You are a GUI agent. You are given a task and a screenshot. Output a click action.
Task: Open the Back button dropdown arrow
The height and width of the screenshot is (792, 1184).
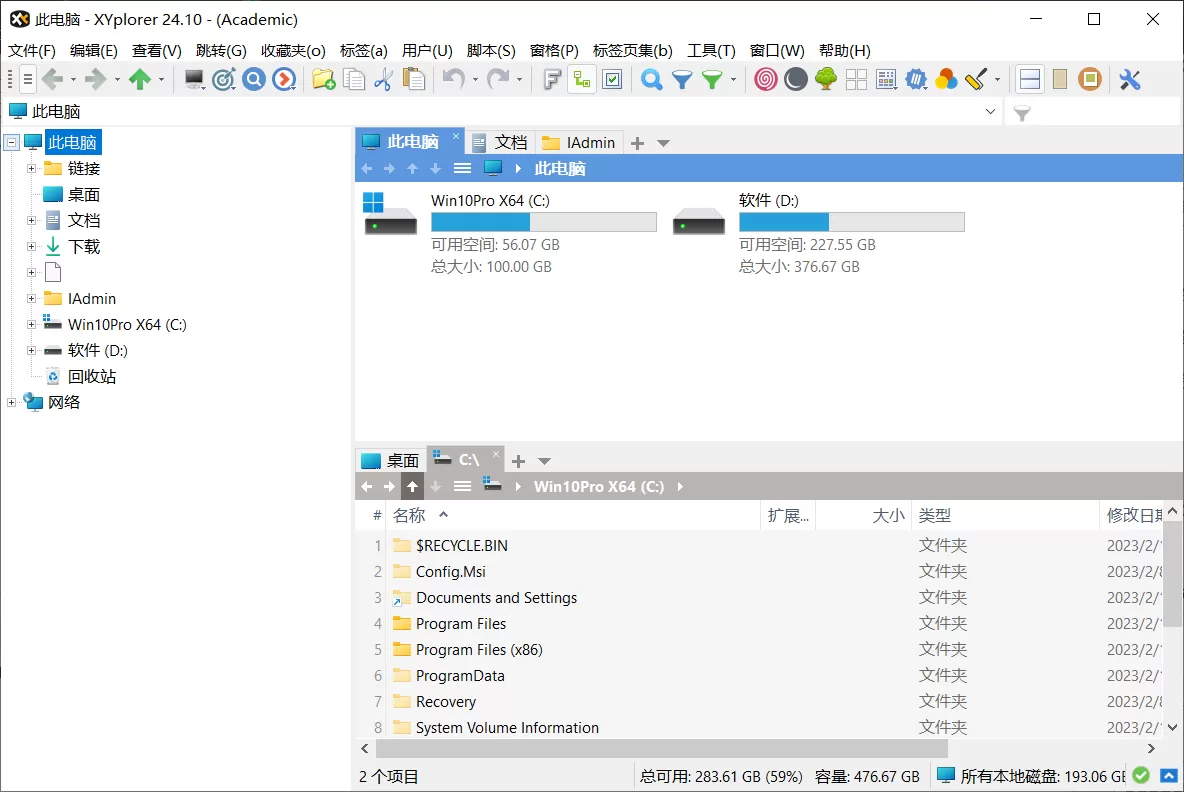(74, 79)
